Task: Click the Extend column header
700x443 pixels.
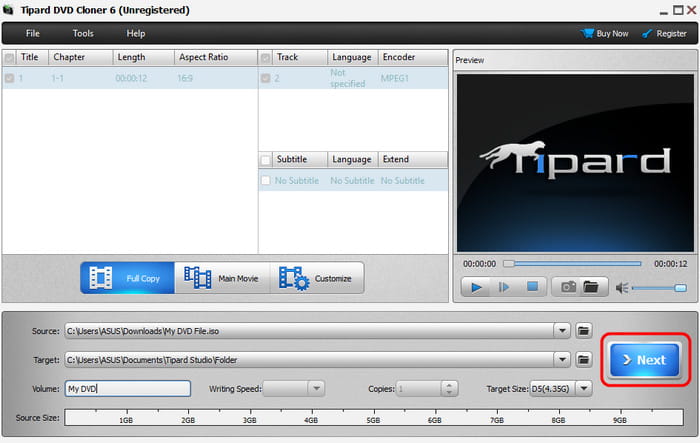Action: (x=413, y=159)
